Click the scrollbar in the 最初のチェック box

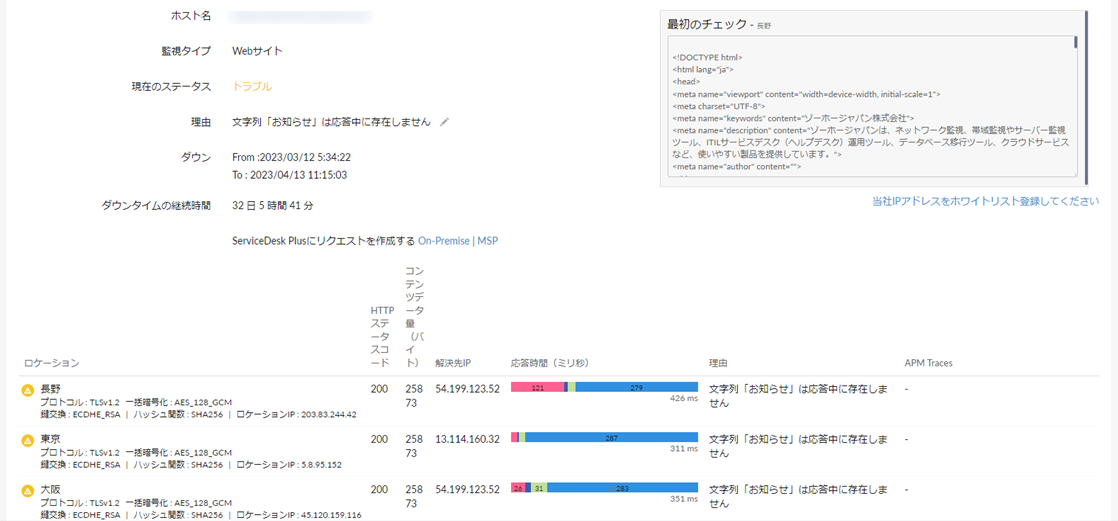click(1075, 43)
